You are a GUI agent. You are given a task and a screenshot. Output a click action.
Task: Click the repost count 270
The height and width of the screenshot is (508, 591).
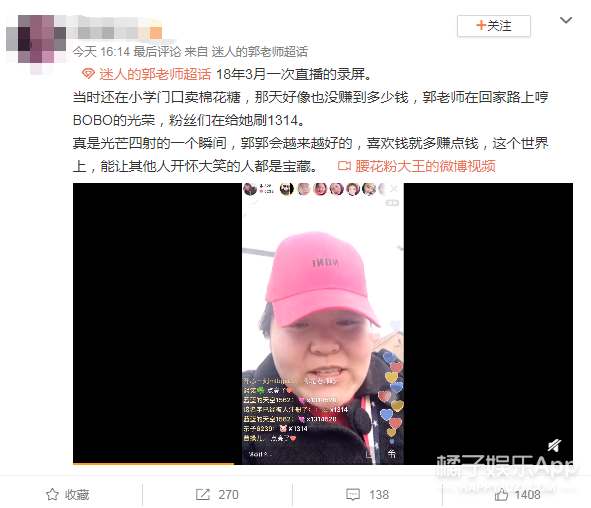pyautogui.click(x=228, y=494)
